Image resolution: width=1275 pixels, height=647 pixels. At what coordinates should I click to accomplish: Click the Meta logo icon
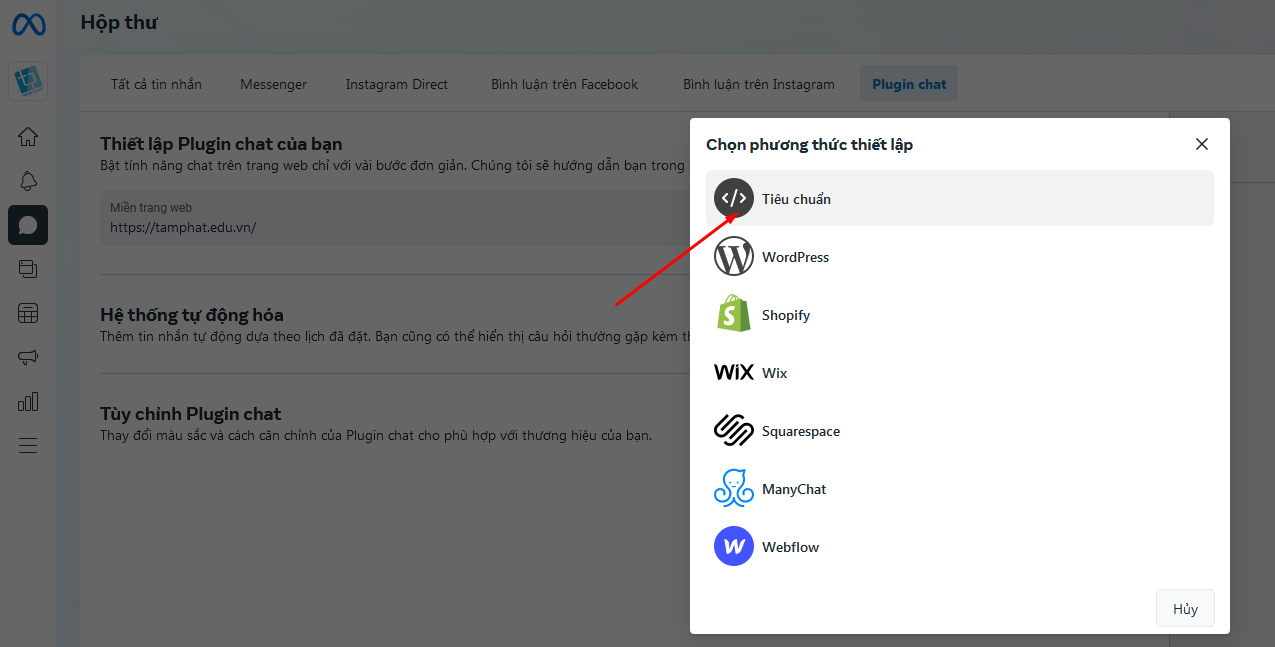[x=28, y=24]
